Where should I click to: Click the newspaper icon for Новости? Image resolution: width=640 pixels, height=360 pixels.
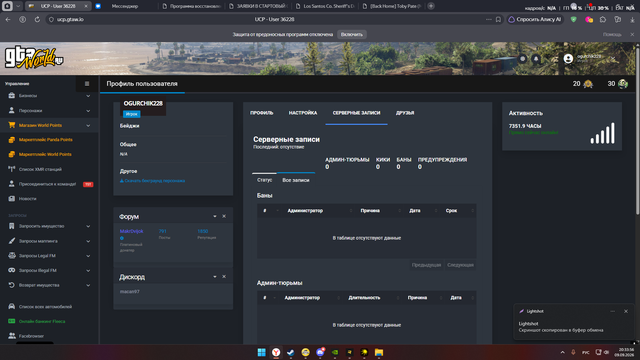point(11,198)
